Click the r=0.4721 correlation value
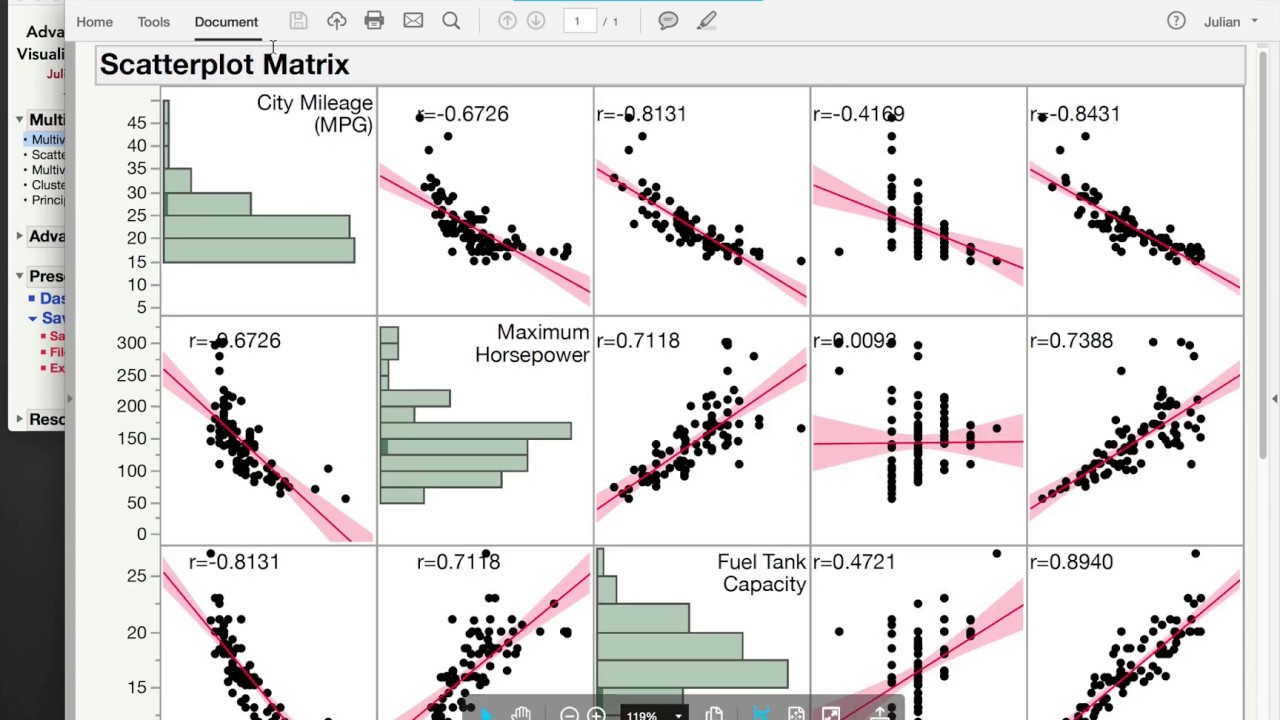This screenshot has height=720, width=1280. (854, 562)
